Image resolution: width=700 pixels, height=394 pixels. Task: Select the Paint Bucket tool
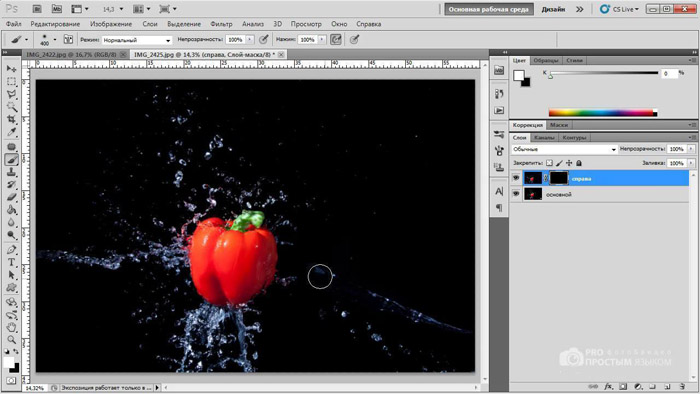coord(12,210)
